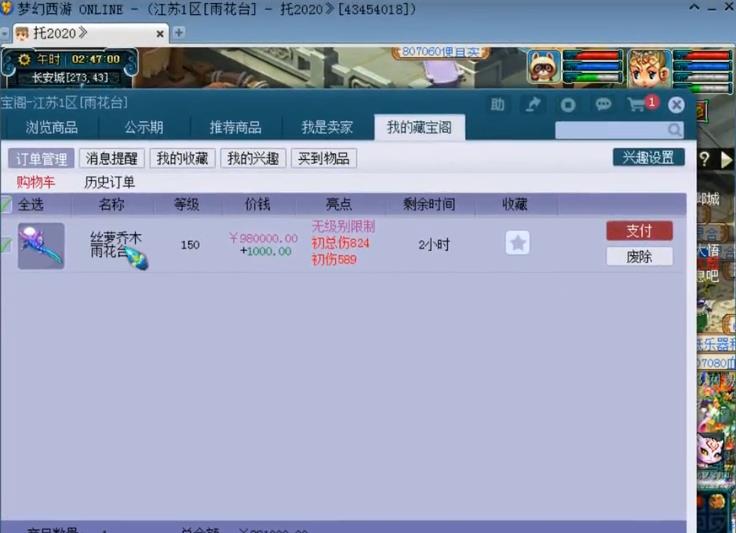
Task: Click the 助 help icon in header
Action: 497,104
